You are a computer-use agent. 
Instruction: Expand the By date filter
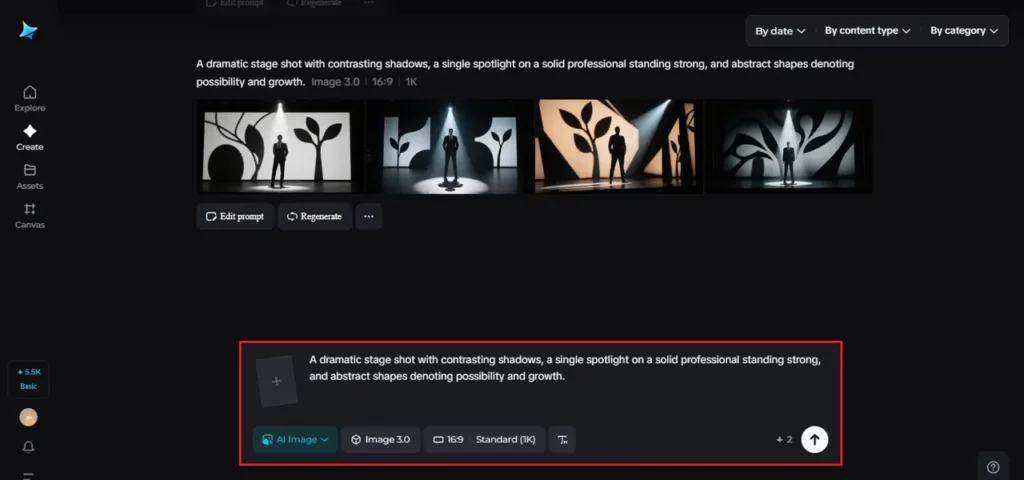pyautogui.click(x=780, y=31)
